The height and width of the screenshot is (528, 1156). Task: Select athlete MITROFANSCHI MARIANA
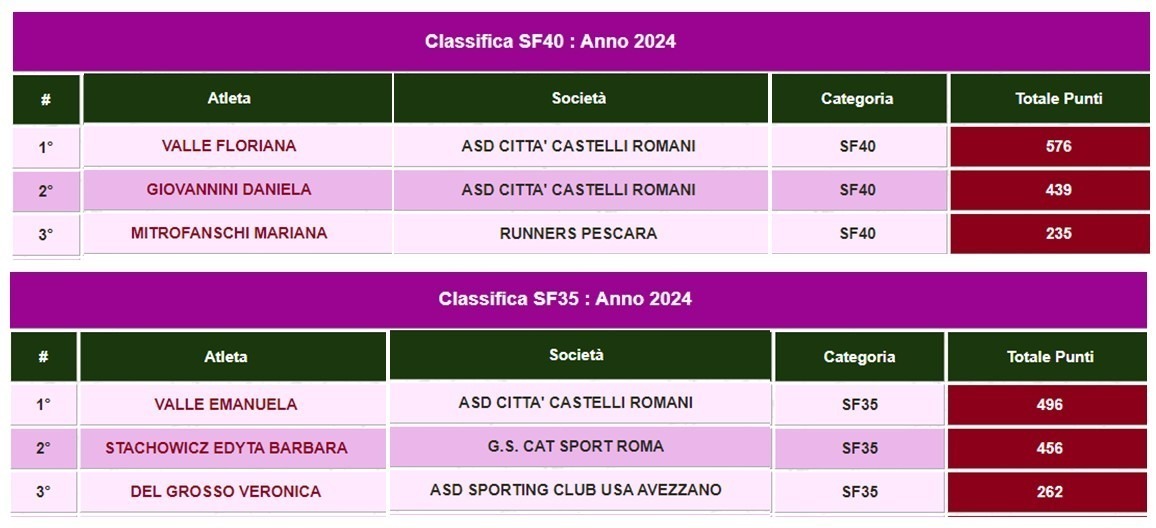tap(229, 233)
